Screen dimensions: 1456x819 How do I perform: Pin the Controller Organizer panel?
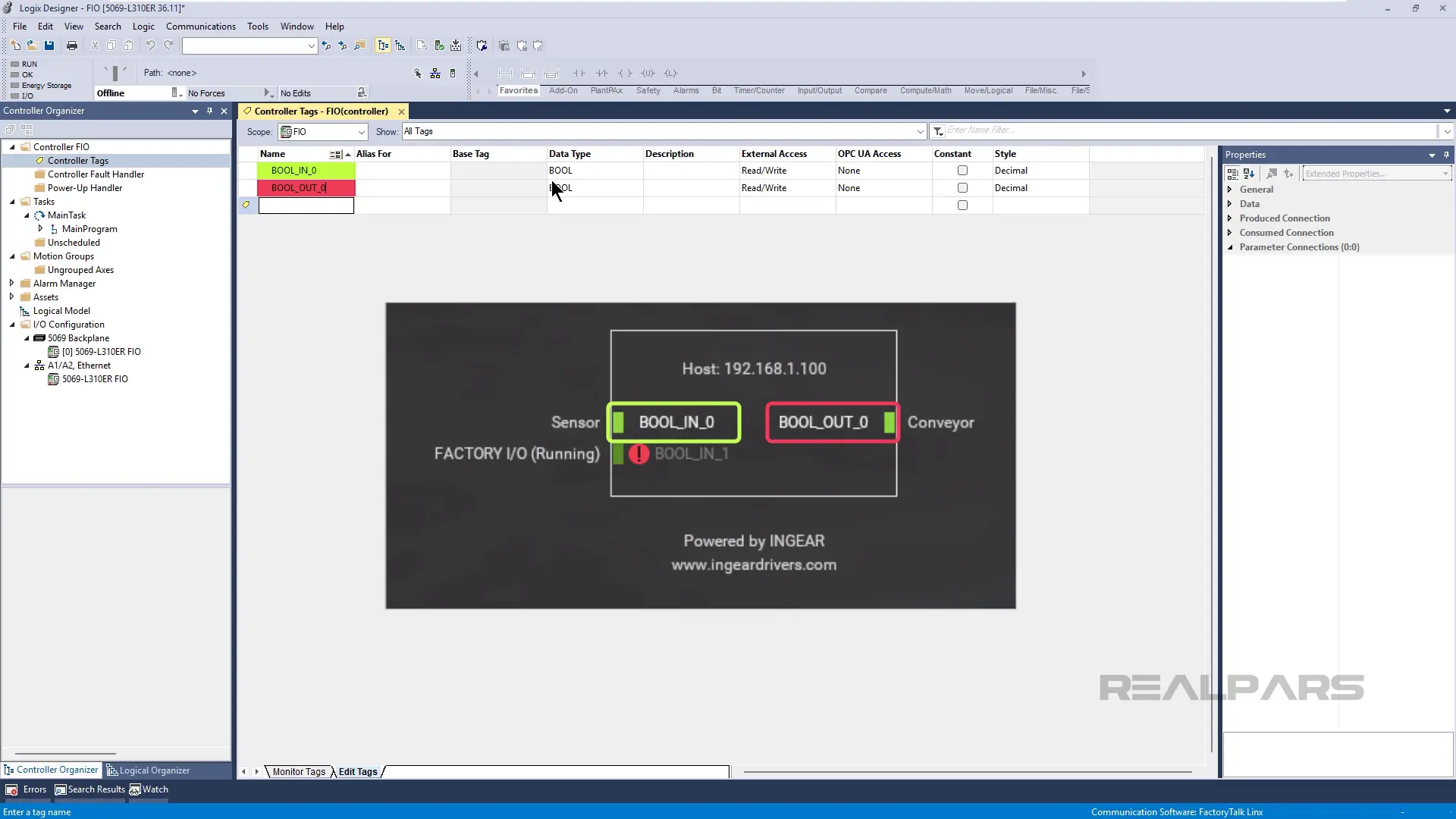(x=209, y=111)
